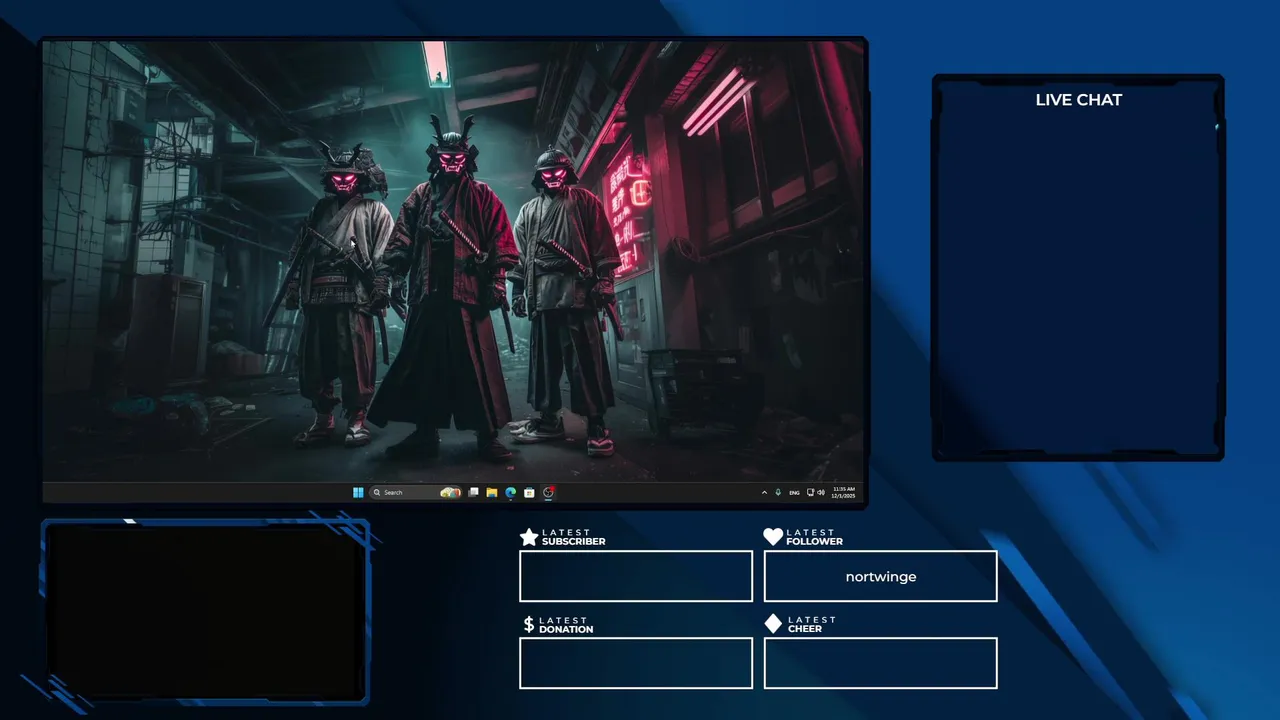The image size is (1280, 720).
Task: Click the Latest Donation label
Action: pos(566,625)
